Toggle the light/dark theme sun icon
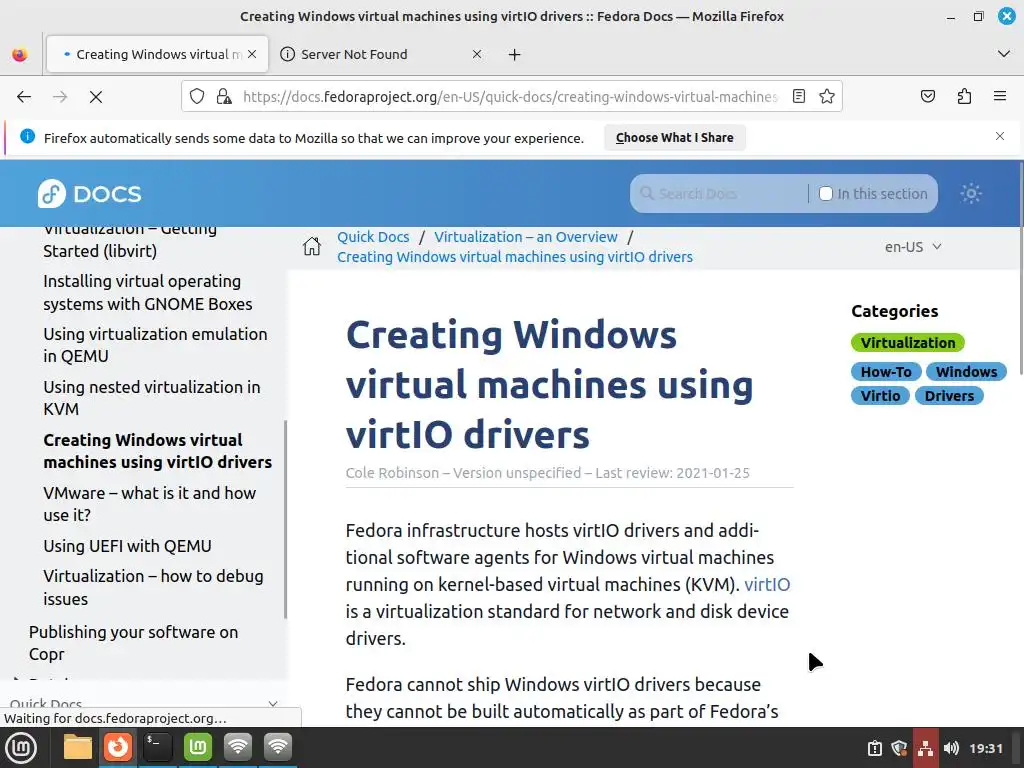The image size is (1024, 768). coord(970,193)
